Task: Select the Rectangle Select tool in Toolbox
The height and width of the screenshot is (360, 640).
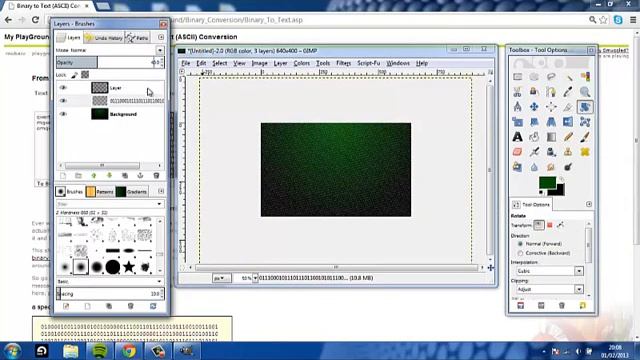Action: [x=518, y=77]
